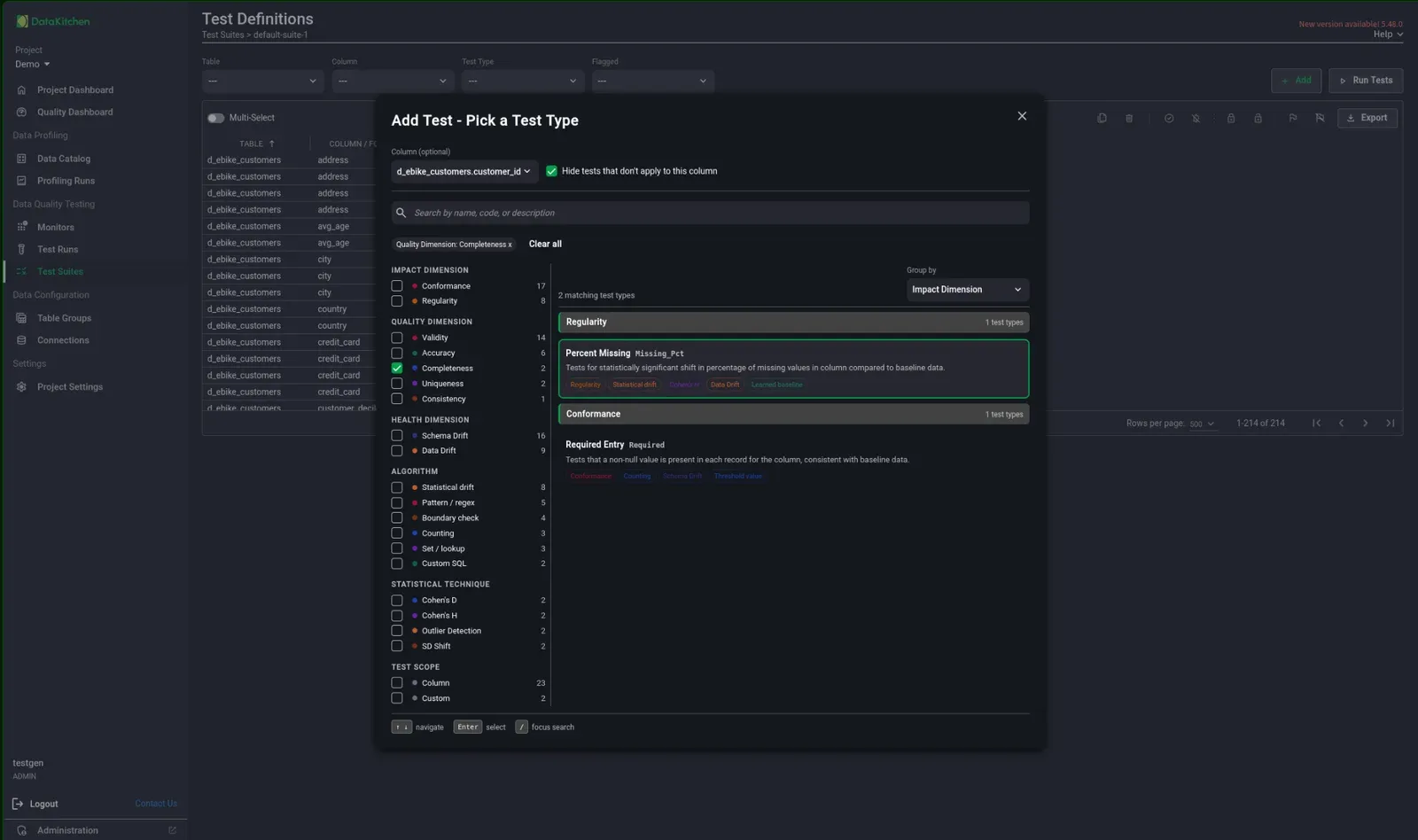The height and width of the screenshot is (840, 1418).
Task: Open the Rows per page dropdown
Action: [x=1203, y=424]
